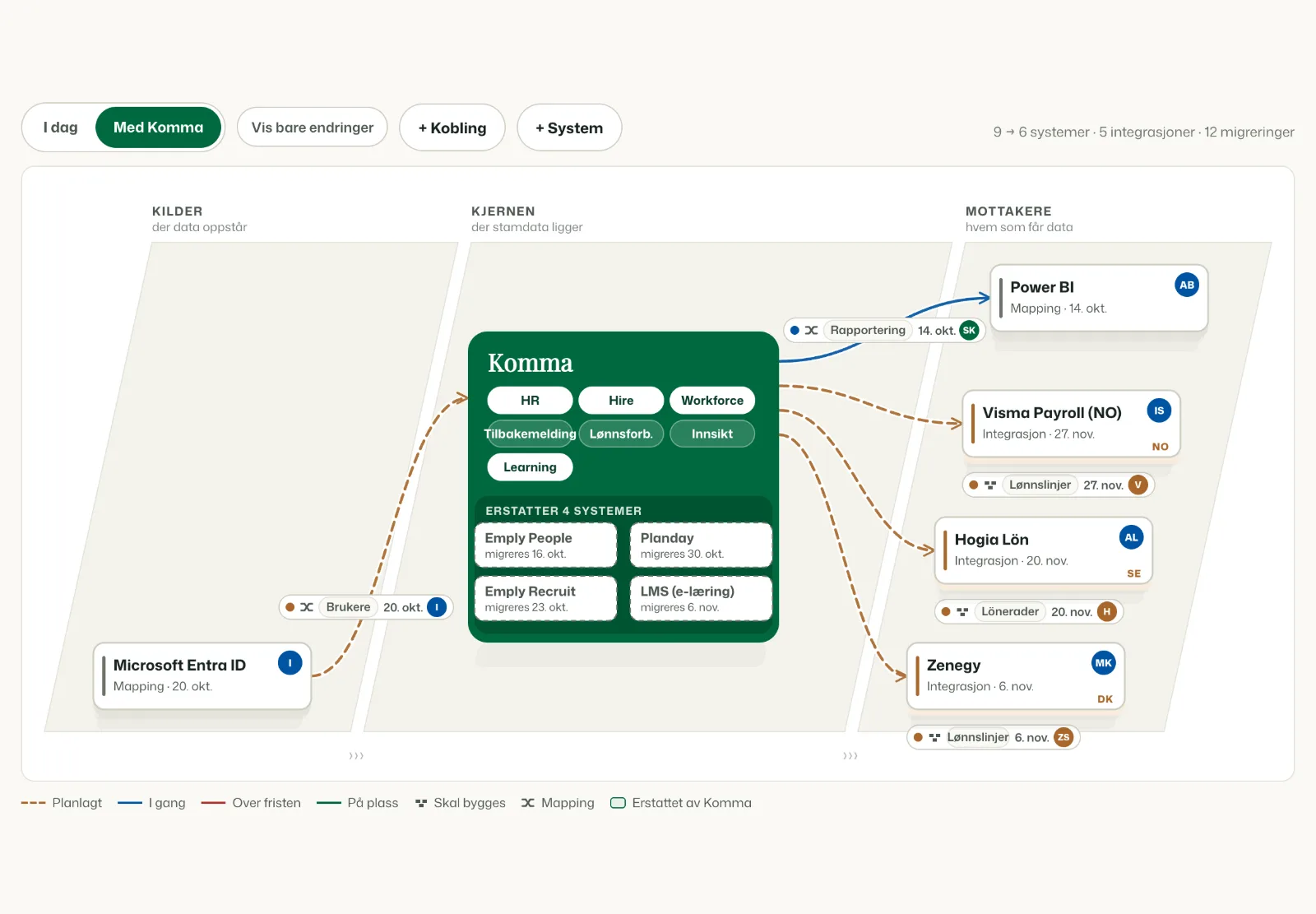Click the ZS avatar on Lønnslinjer 6. nov.
1316x914 pixels.
pos(1063,737)
